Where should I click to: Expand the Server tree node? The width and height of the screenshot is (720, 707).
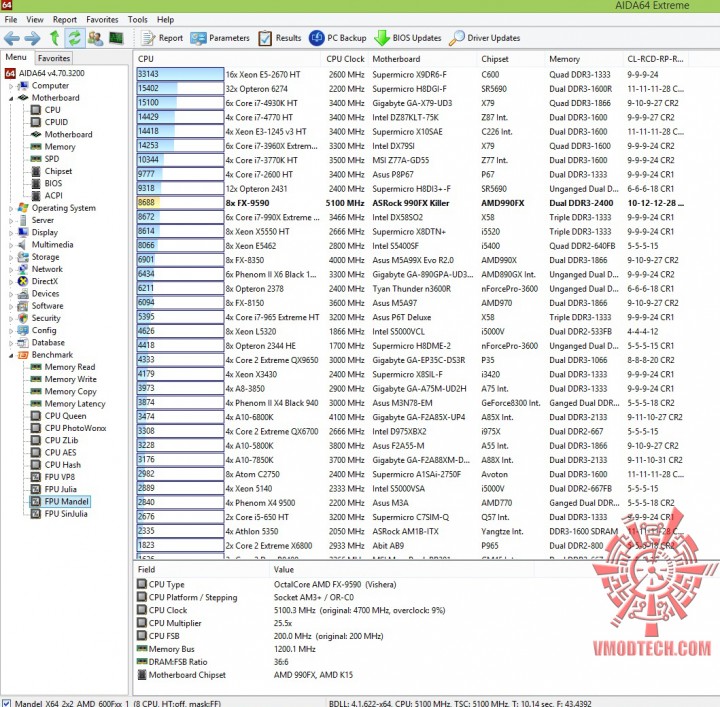point(11,221)
